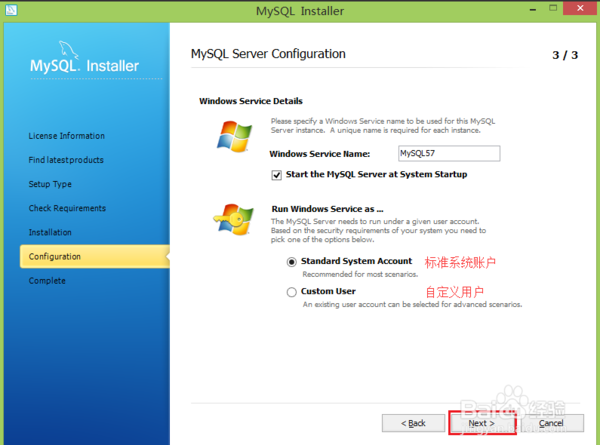Click the Windows Service Name input field
The height and width of the screenshot is (445, 600).
click(x=449, y=153)
